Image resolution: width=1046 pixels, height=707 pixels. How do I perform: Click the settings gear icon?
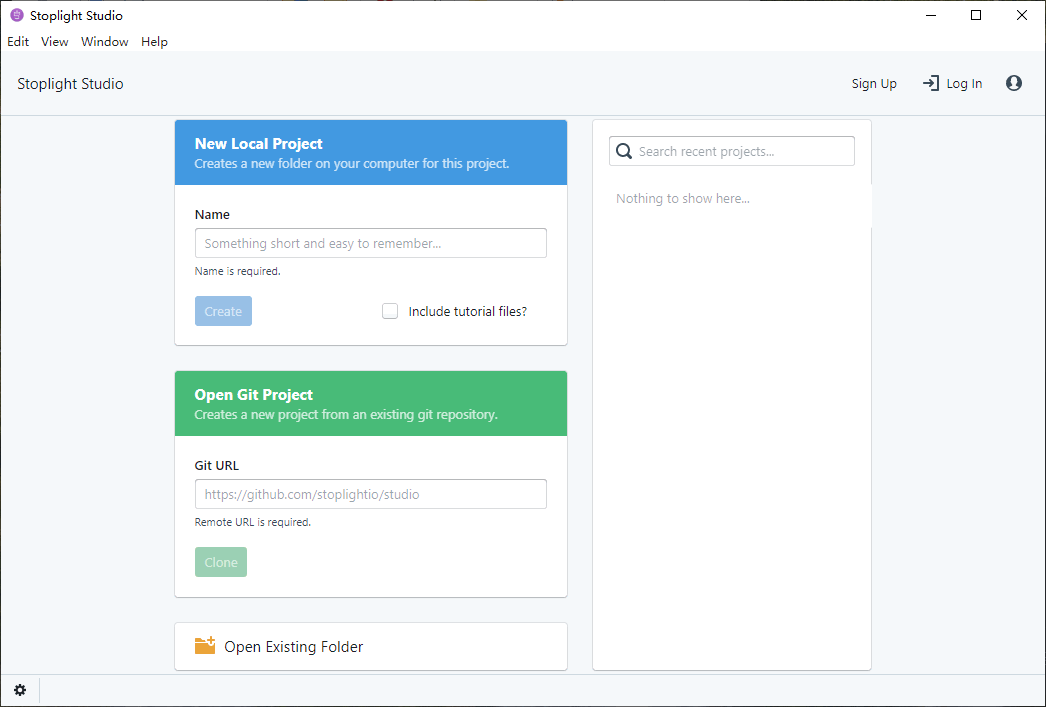(x=20, y=690)
